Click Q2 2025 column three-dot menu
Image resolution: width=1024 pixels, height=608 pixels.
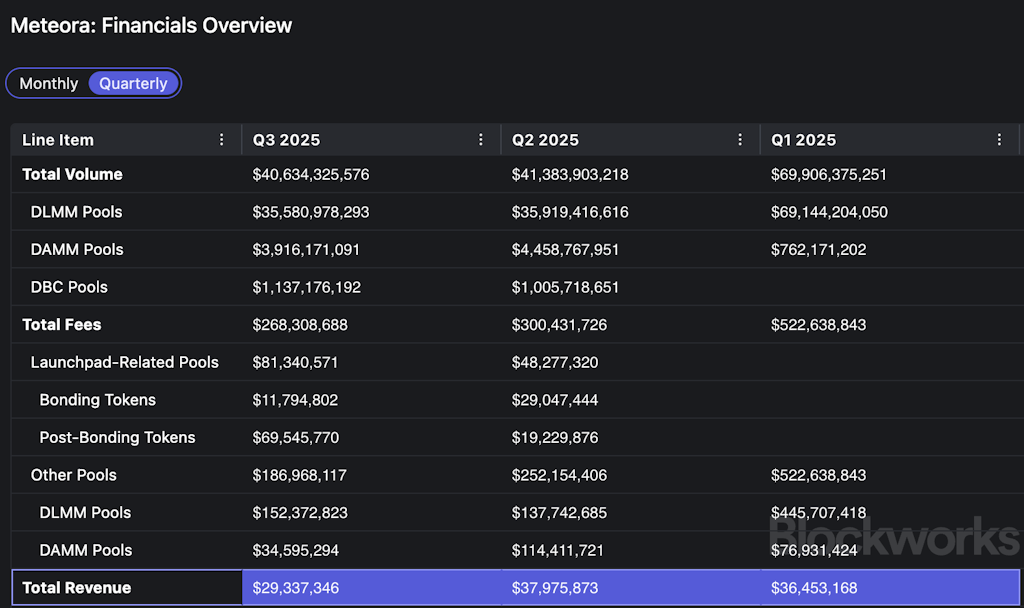(x=740, y=140)
